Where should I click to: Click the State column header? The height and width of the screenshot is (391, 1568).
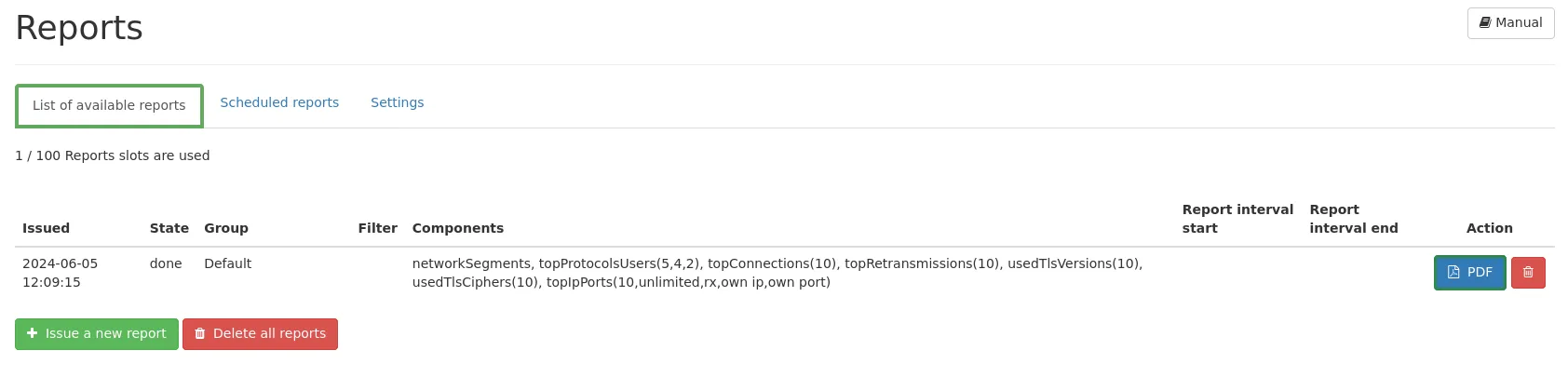pyautogui.click(x=169, y=228)
